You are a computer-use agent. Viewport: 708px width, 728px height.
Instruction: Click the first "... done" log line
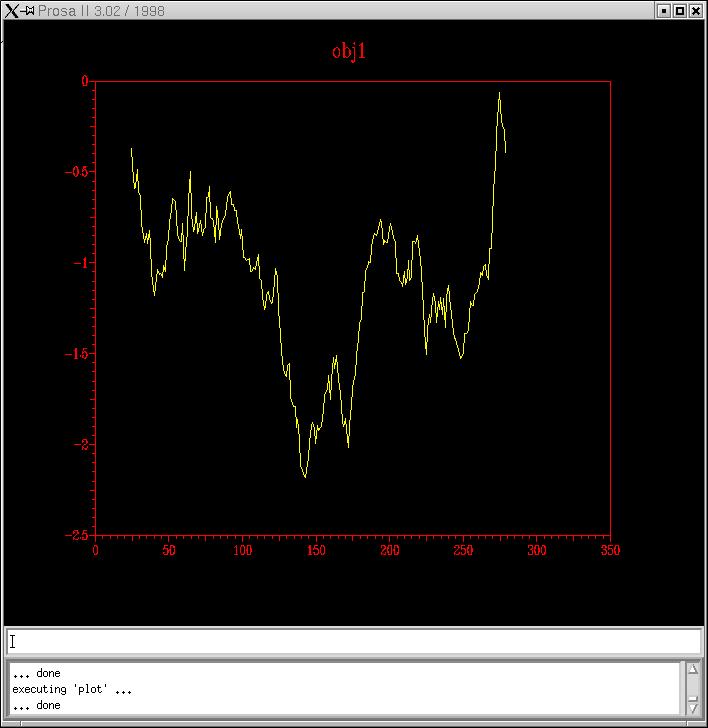click(x=36, y=673)
